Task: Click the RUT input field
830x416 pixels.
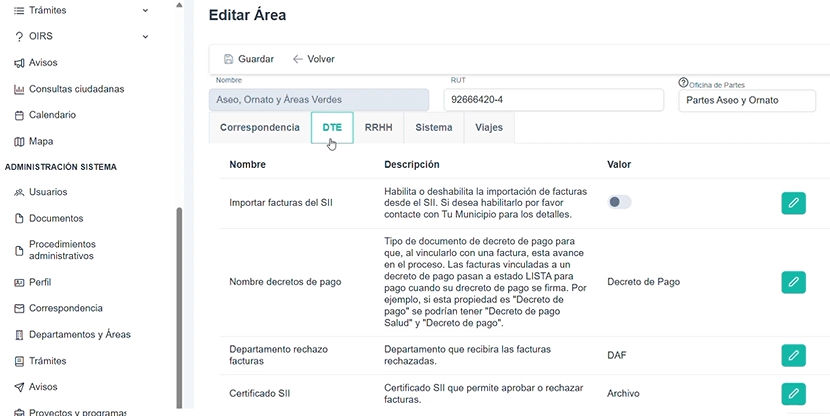Action: click(557, 100)
